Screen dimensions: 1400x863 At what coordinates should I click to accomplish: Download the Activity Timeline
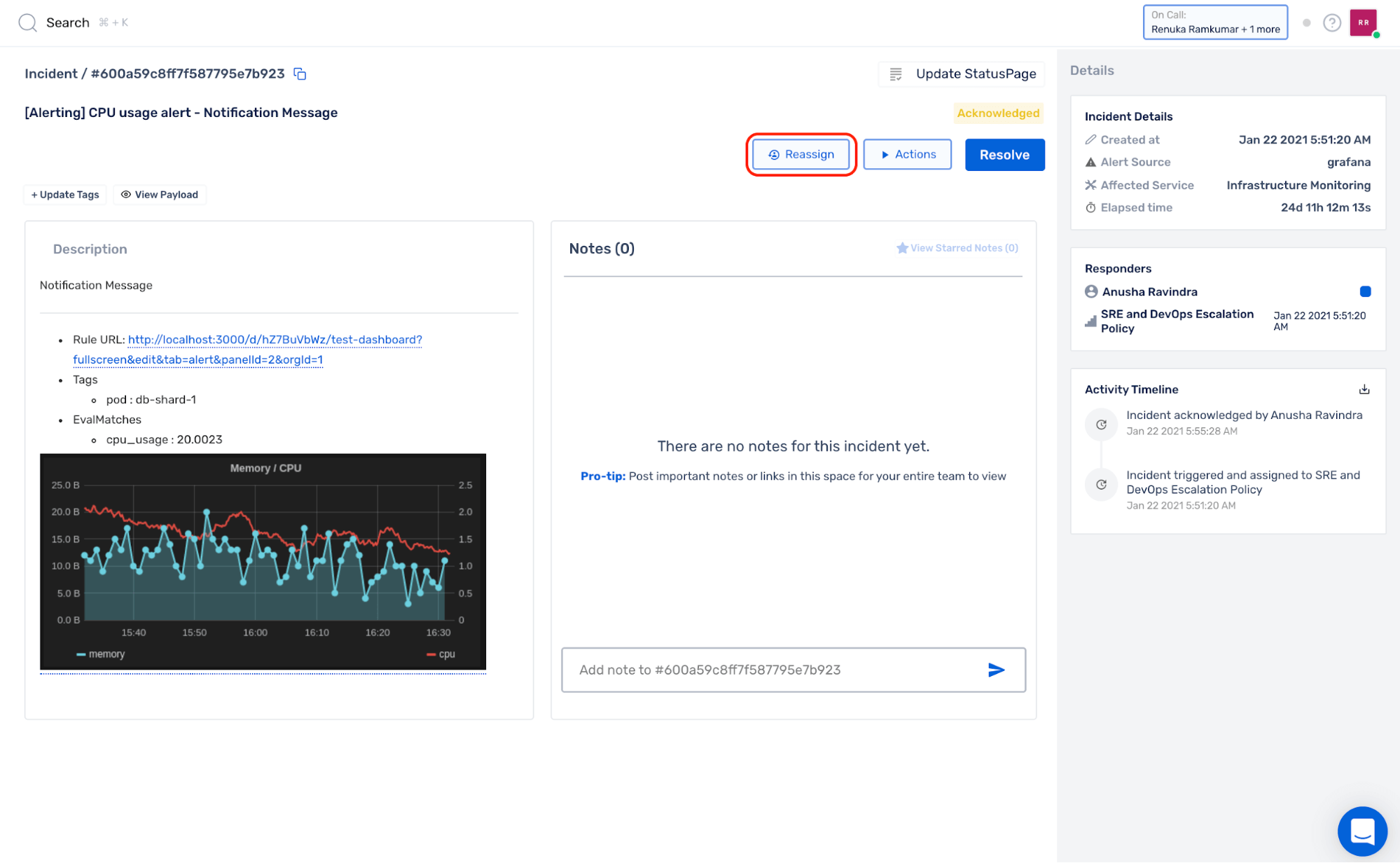click(1364, 389)
